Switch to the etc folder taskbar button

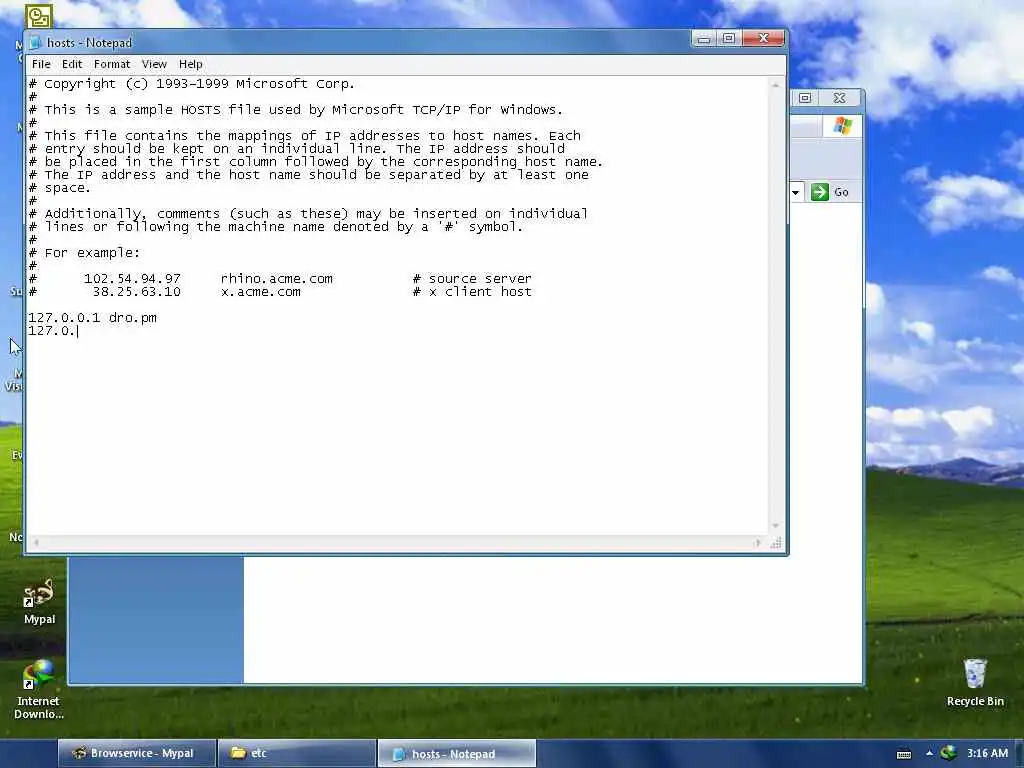(296, 753)
